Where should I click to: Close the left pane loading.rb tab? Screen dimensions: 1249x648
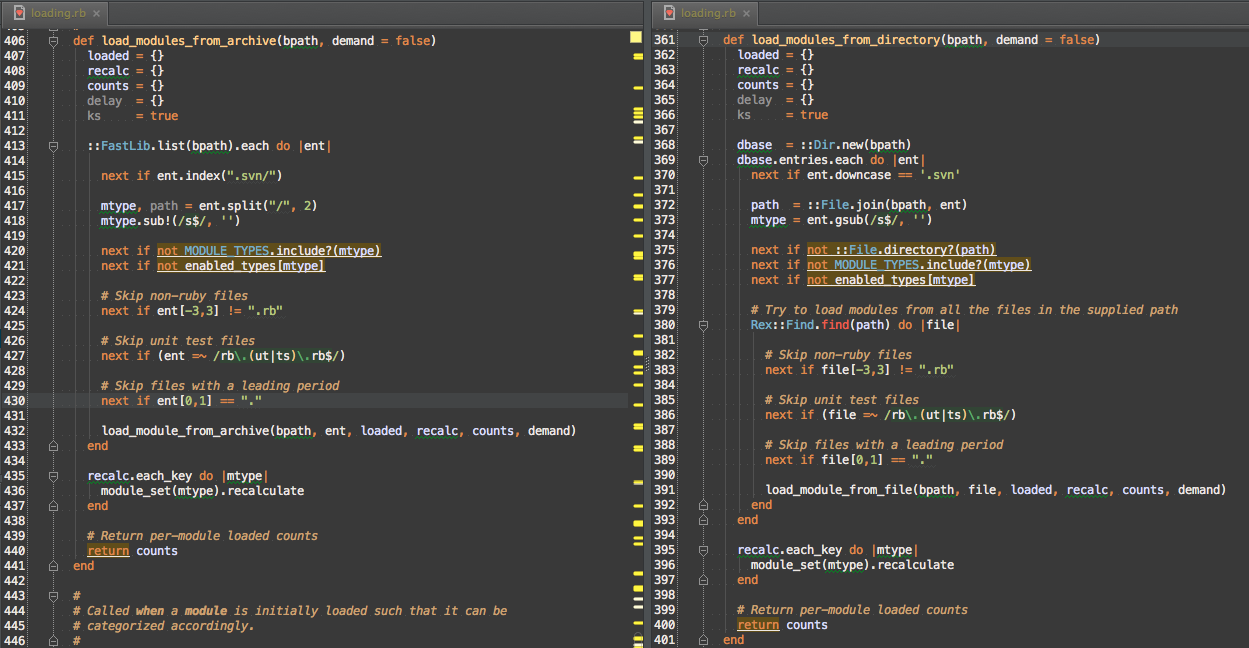[x=96, y=13]
